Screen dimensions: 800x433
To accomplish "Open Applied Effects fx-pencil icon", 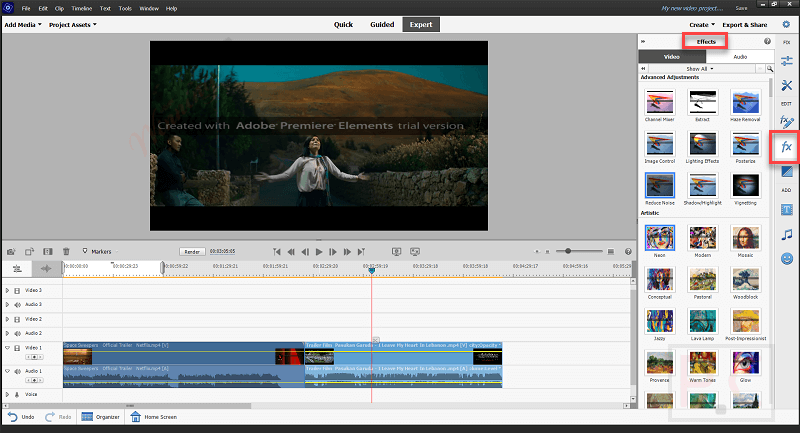I will click(x=786, y=121).
